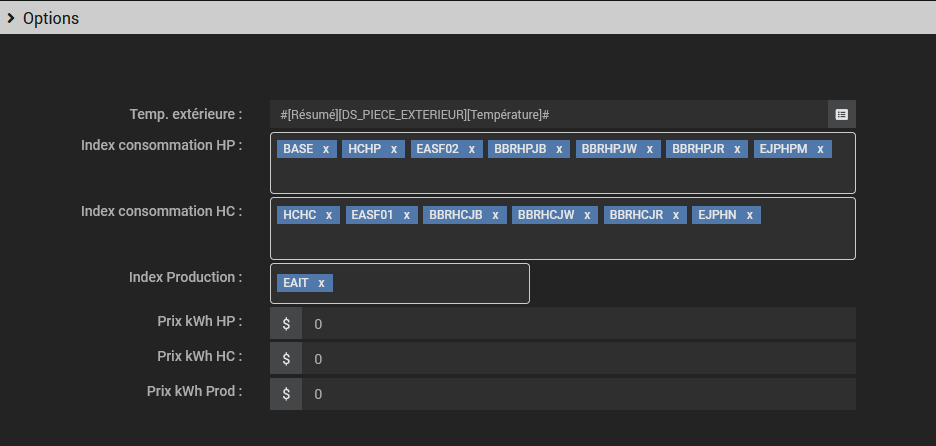Click the Temp. extérieure input field

(548, 114)
